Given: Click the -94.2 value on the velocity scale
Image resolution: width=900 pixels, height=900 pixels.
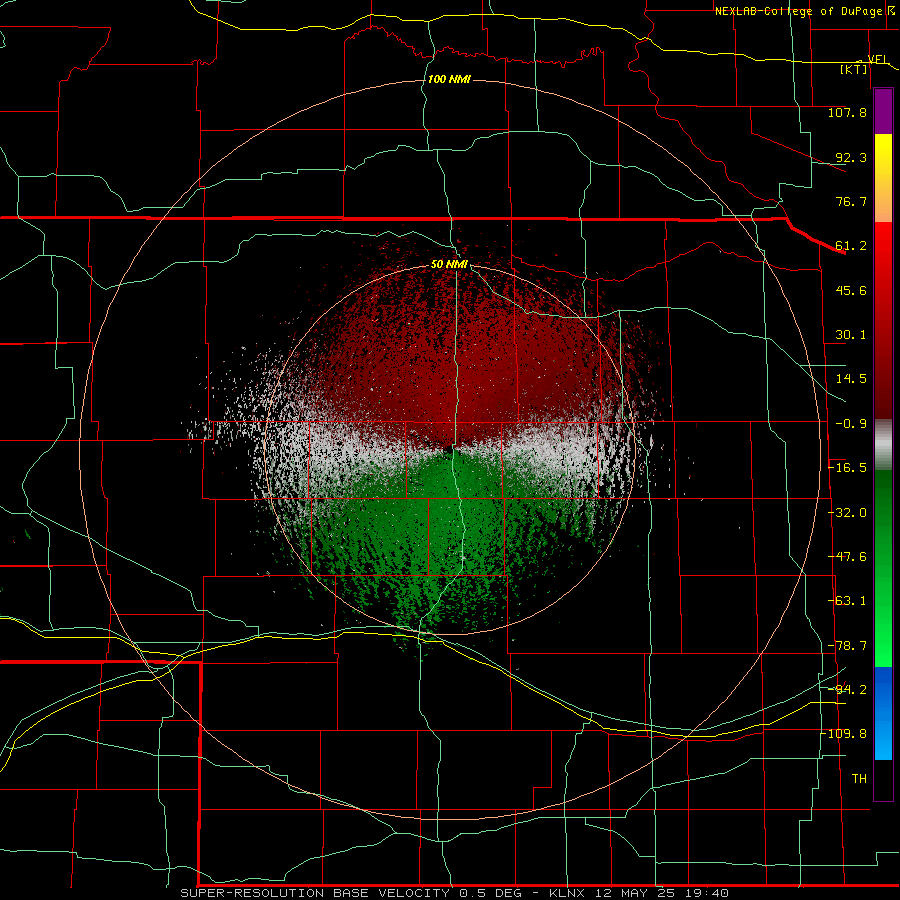Looking at the screenshot, I should tap(847, 690).
